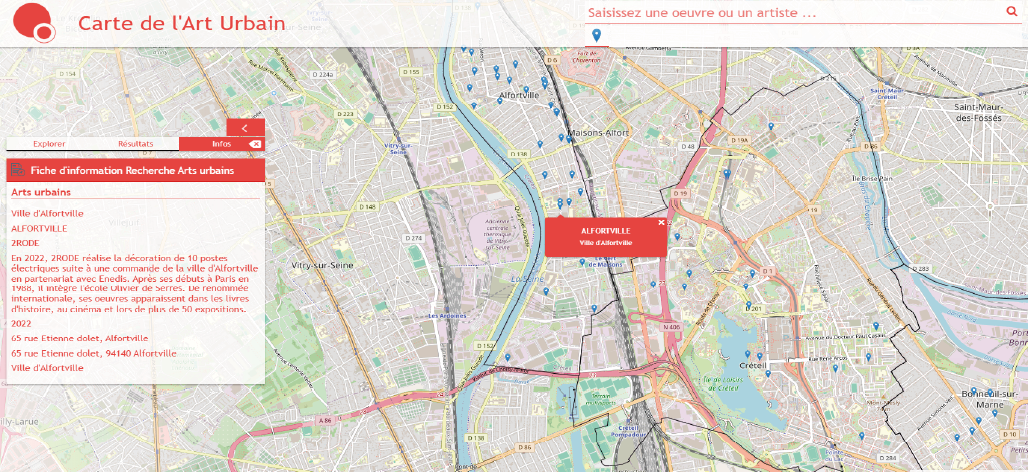Focus the artwork or artist search field
1028x473 pixels.
pos(790,13)
